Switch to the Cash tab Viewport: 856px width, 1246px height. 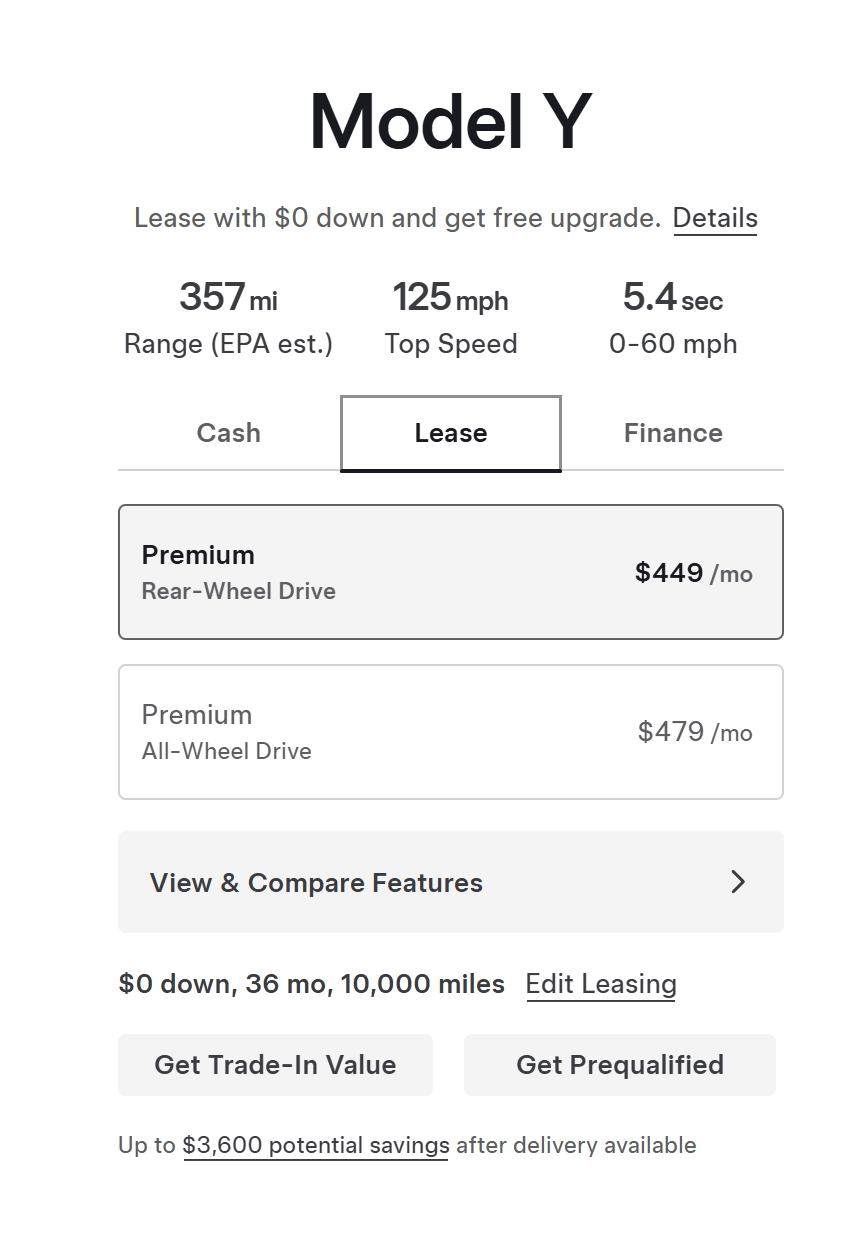coord(228,433)
